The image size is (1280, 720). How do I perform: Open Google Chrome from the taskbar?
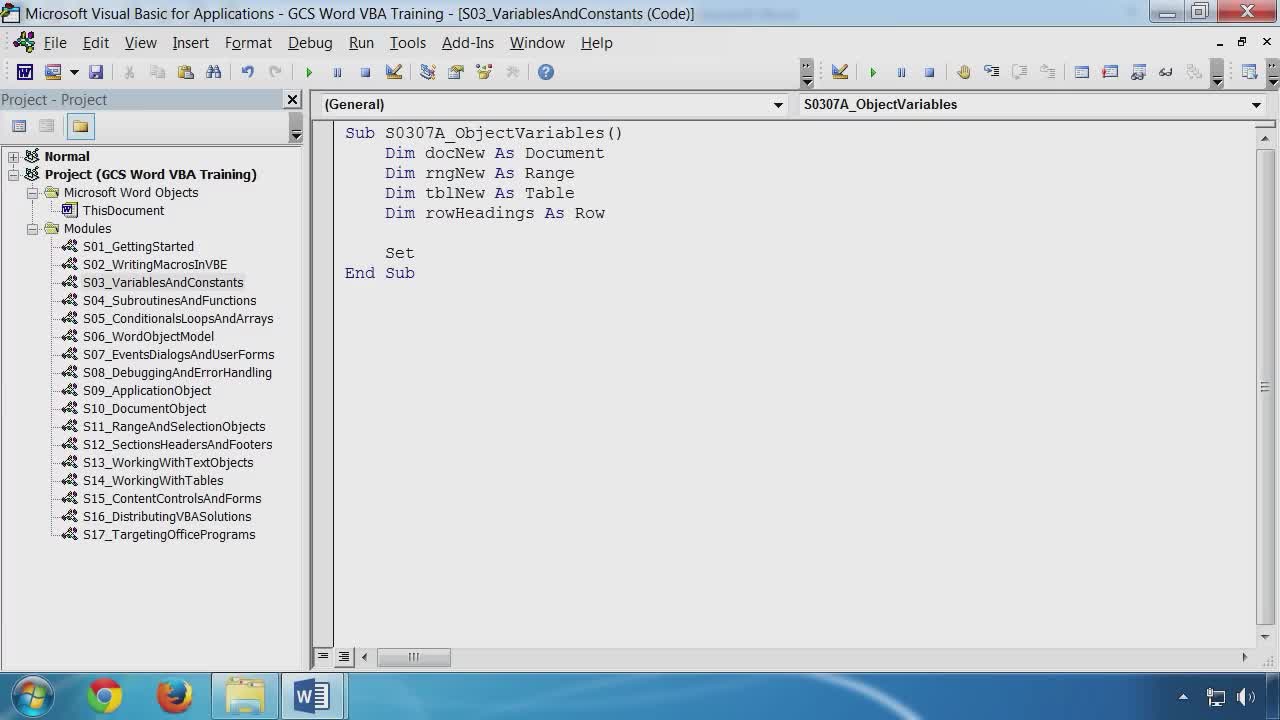[x=104, y=696]
